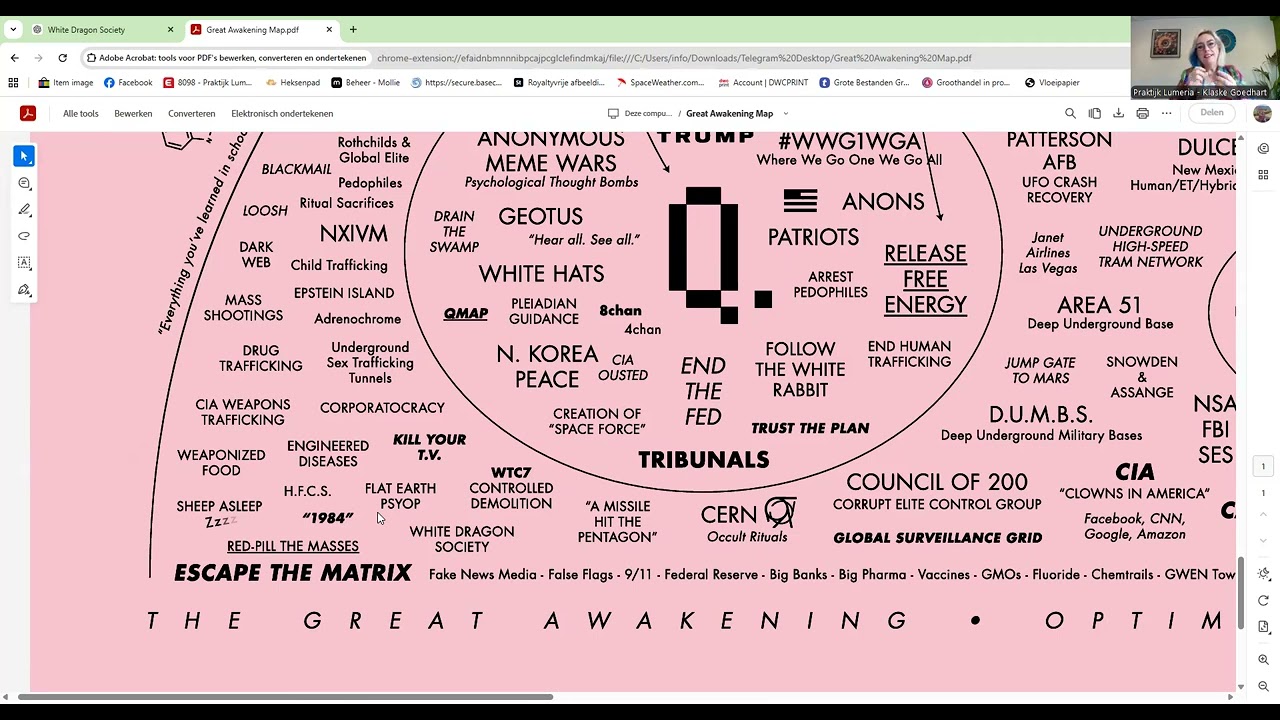Open the Heksenpad bookmark
Viewport: 1280px width, 720px height.
tap(292, 83)
